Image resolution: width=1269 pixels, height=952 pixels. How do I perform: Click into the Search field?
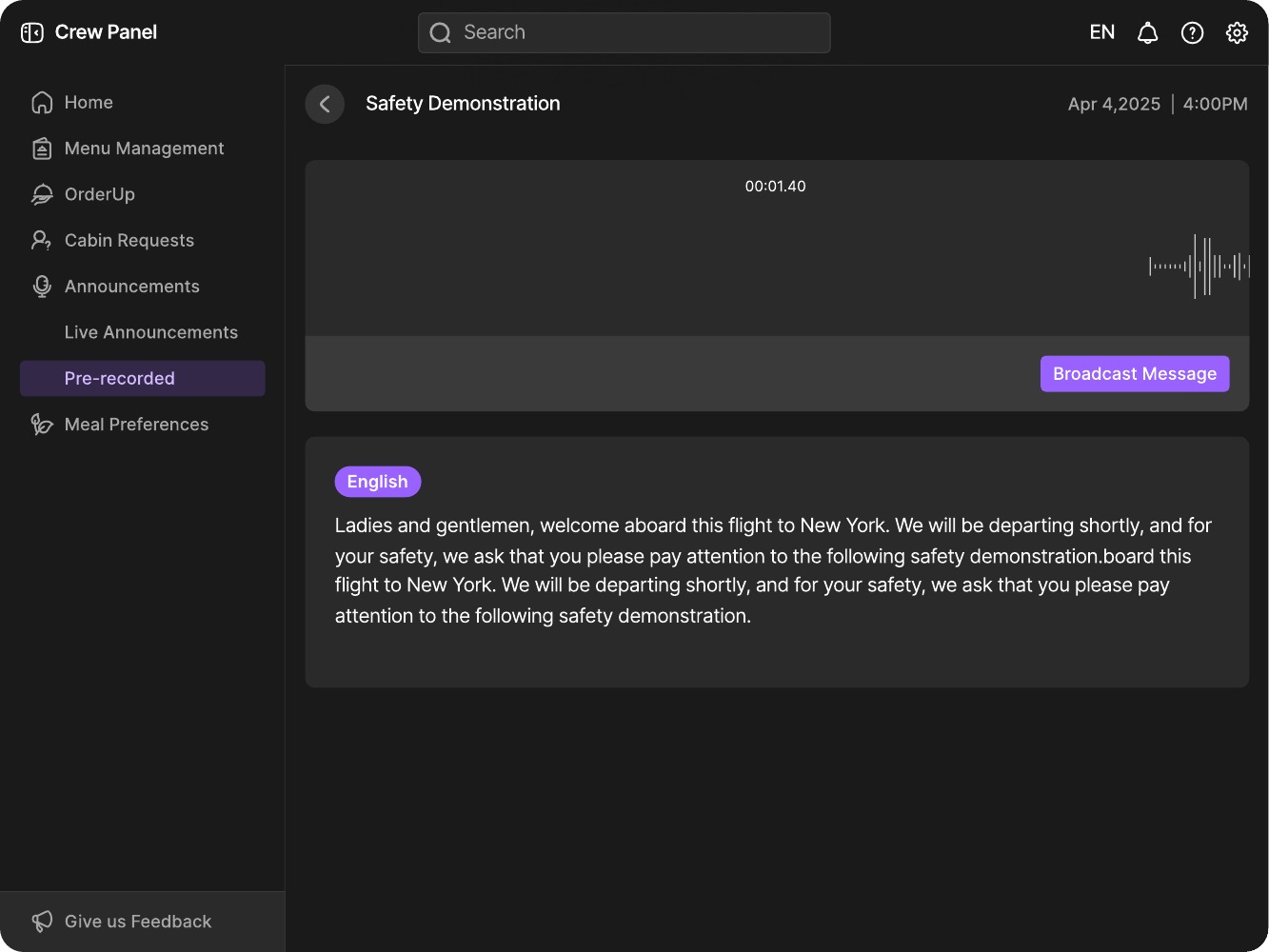(625, 32)
